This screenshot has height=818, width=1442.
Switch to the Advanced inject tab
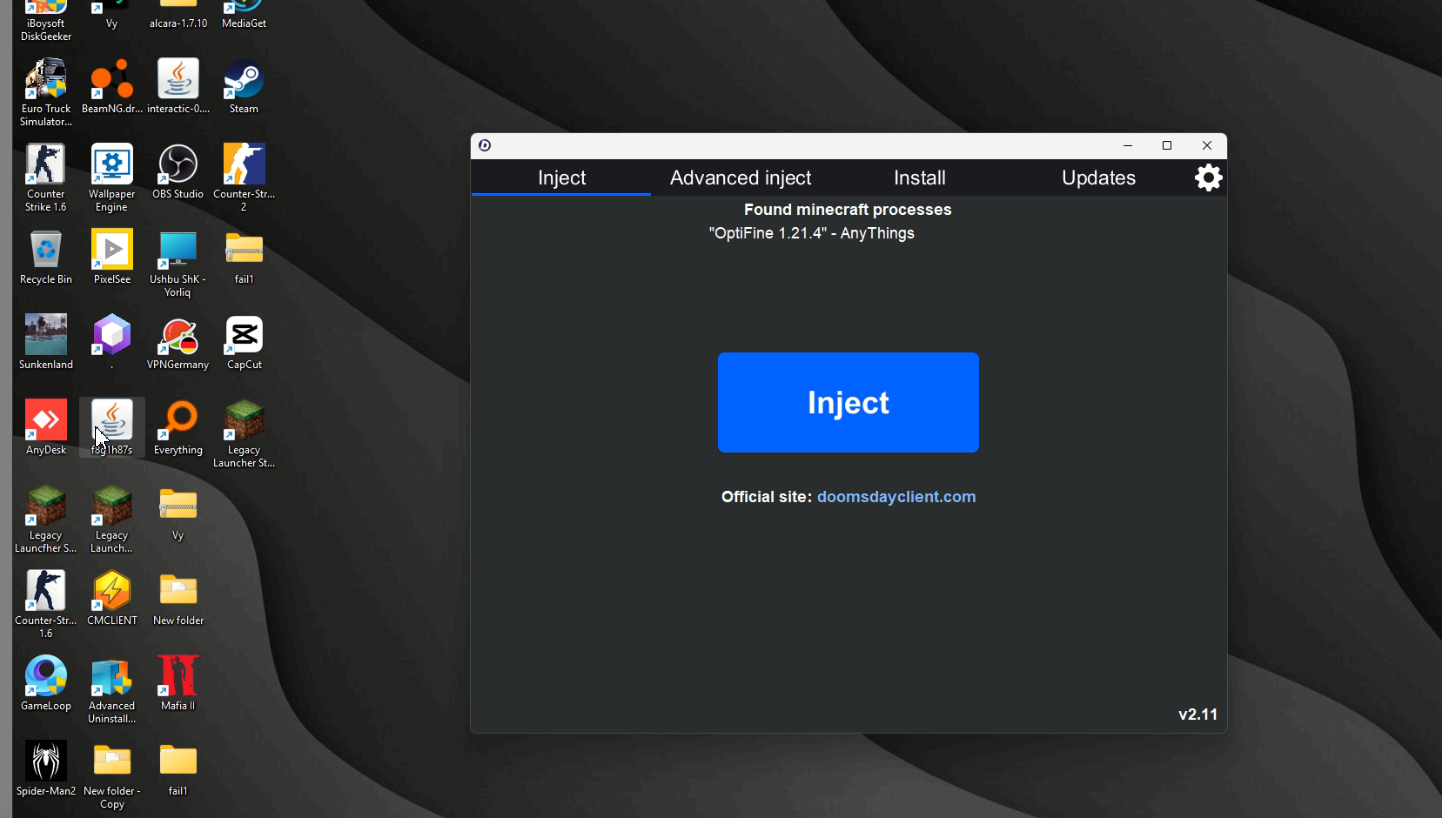(x=740, y=178)
